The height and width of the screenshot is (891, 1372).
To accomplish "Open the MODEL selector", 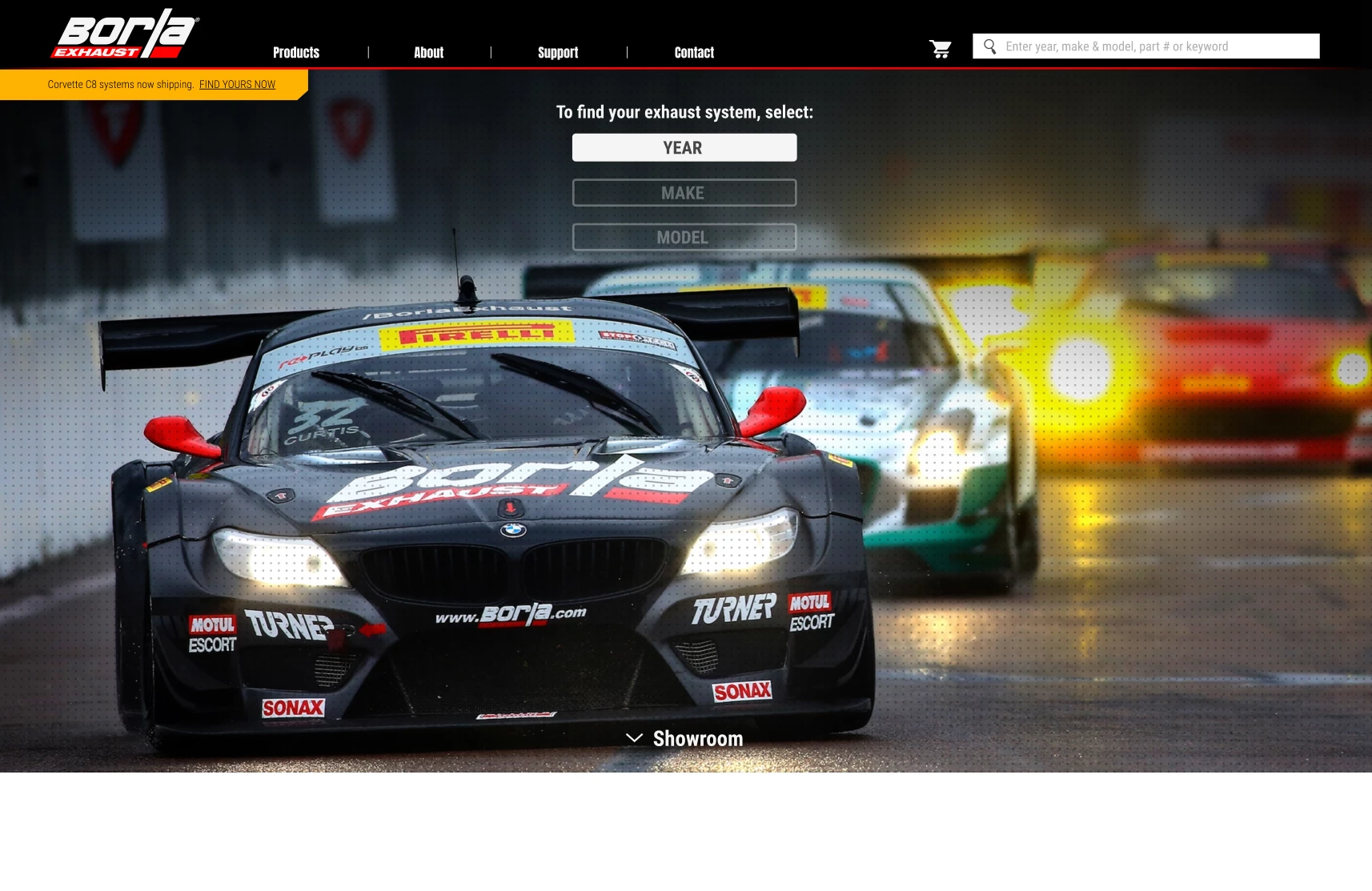I will (684, 237).
